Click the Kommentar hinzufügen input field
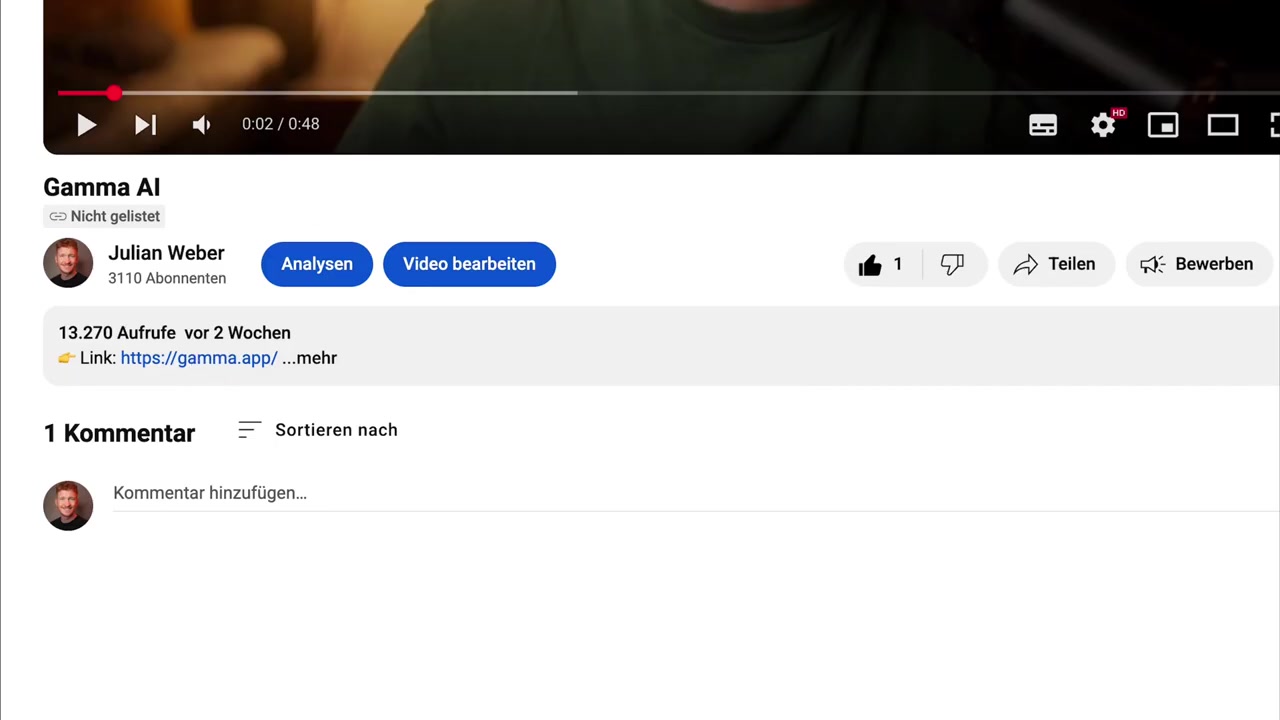This screenshot has height=720, width=1280. pos(696,493)
